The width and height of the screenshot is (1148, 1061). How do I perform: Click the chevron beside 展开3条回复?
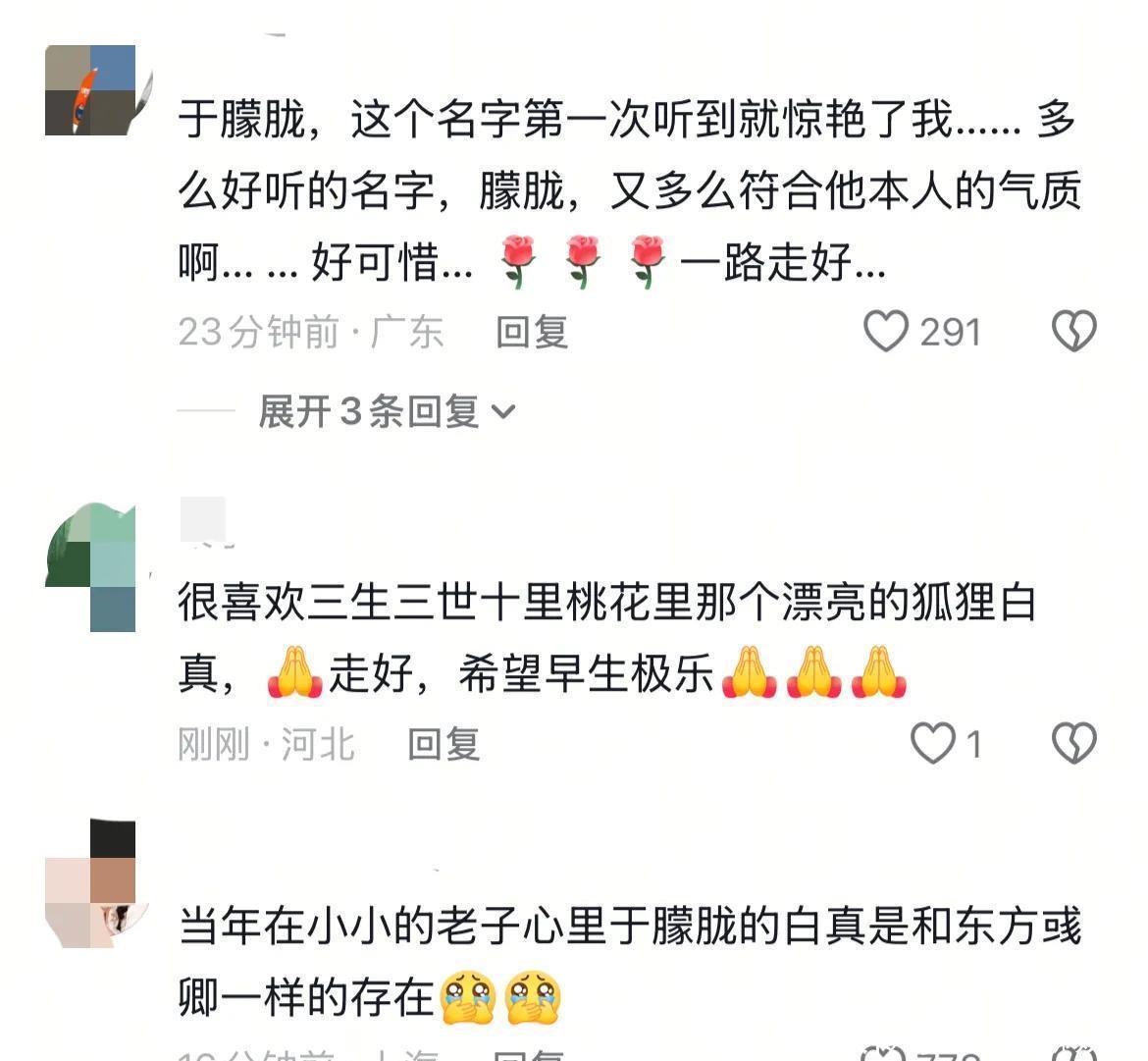[503, 412]
